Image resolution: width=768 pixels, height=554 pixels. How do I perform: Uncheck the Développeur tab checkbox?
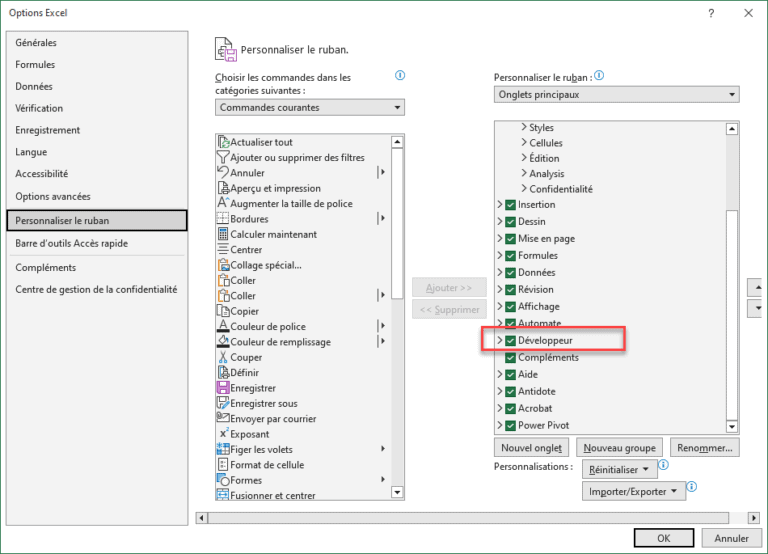[x=510, y=341]
